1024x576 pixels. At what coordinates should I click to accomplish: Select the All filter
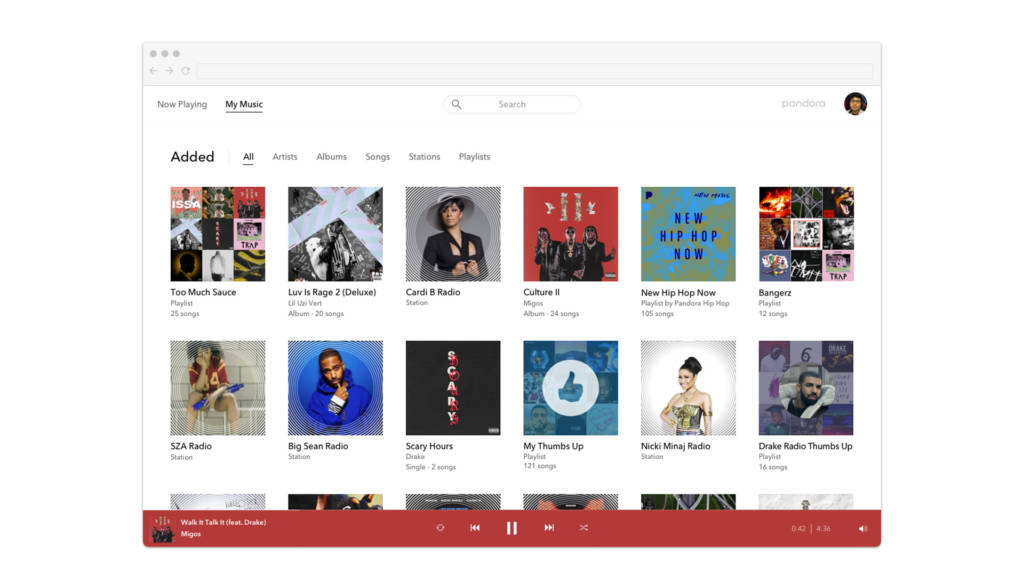[x=248, y=157]
